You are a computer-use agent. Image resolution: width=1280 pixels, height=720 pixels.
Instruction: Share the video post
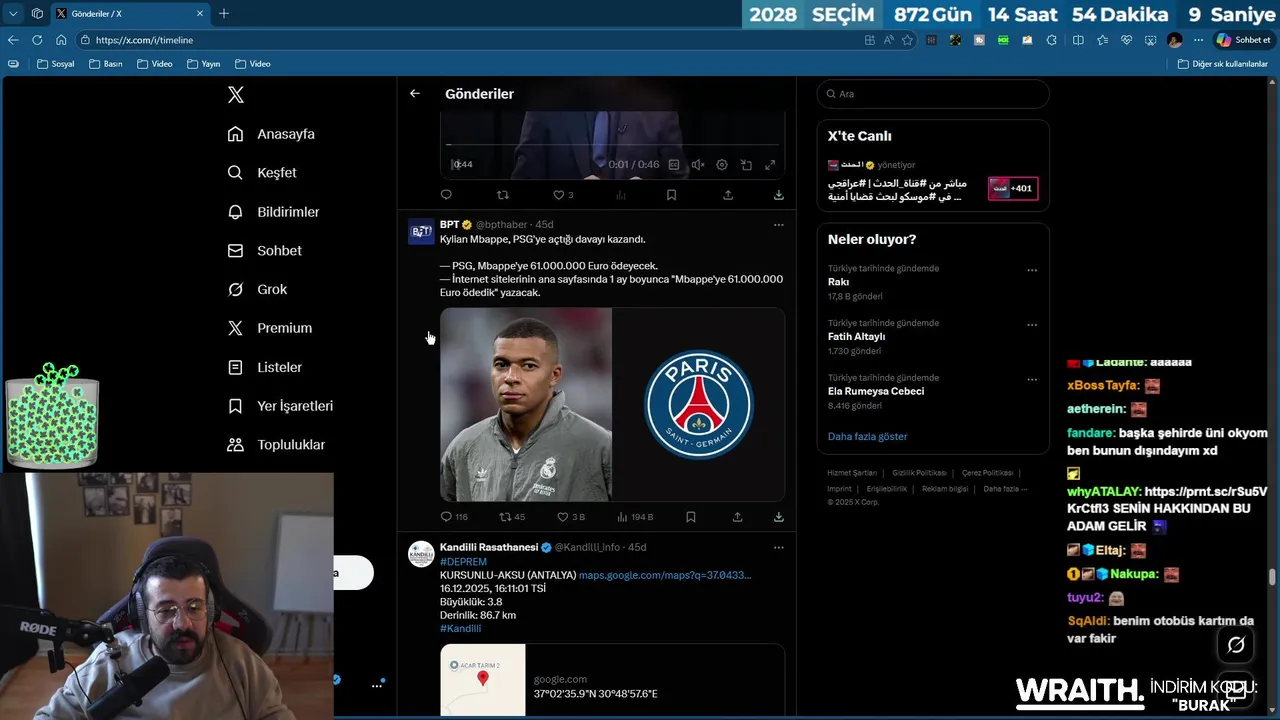click(728, 195)
